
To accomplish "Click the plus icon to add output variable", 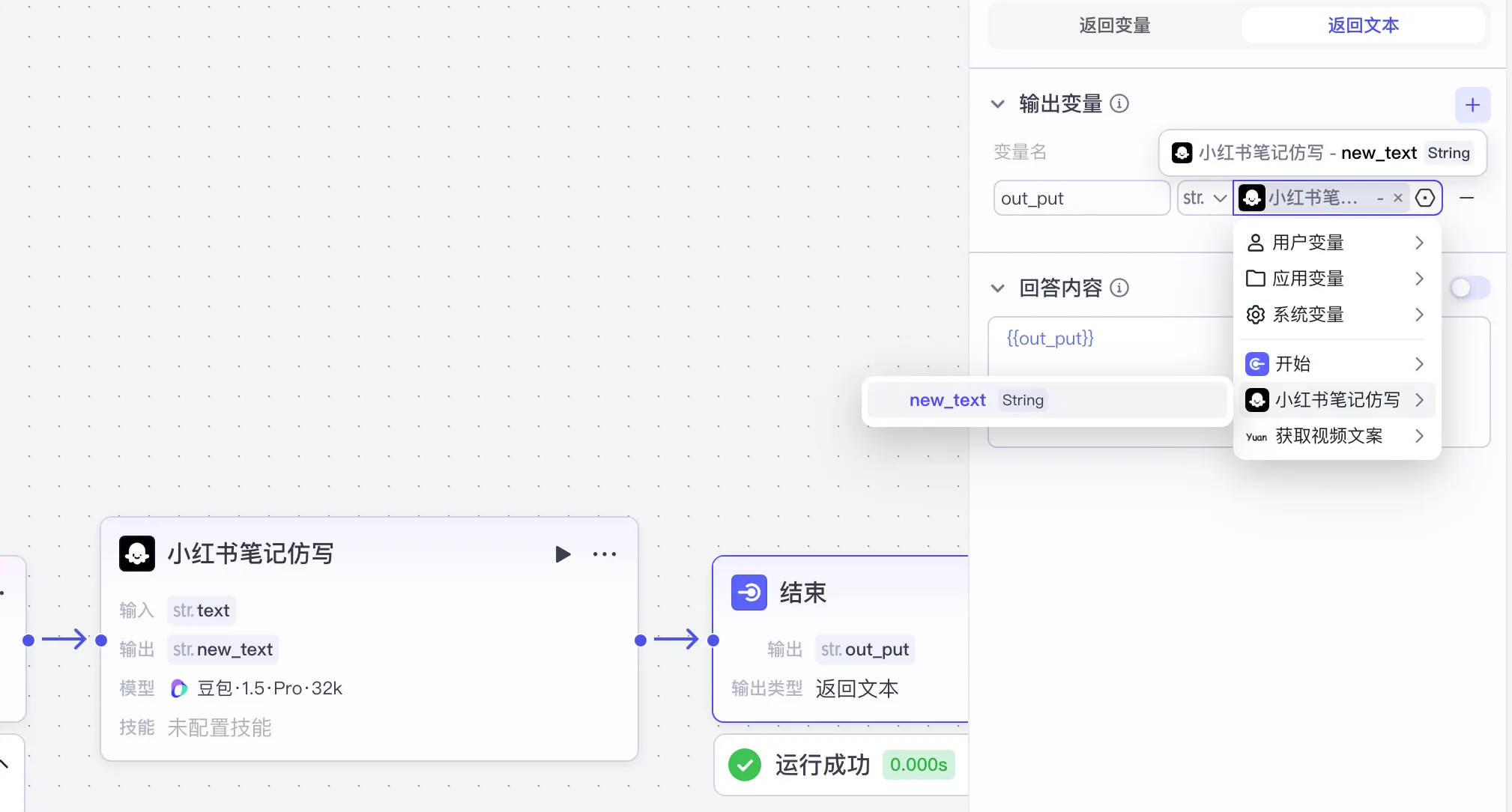I will 1472,105.
